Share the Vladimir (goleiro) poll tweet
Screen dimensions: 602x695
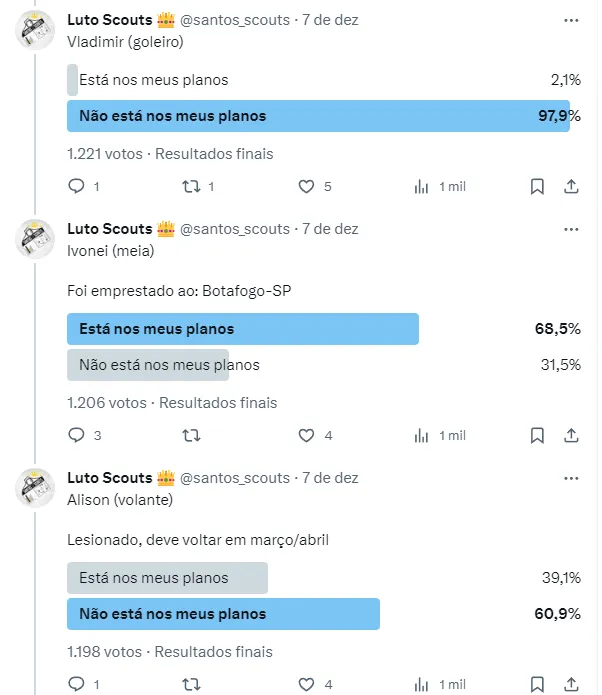click(x=571, y=187)
